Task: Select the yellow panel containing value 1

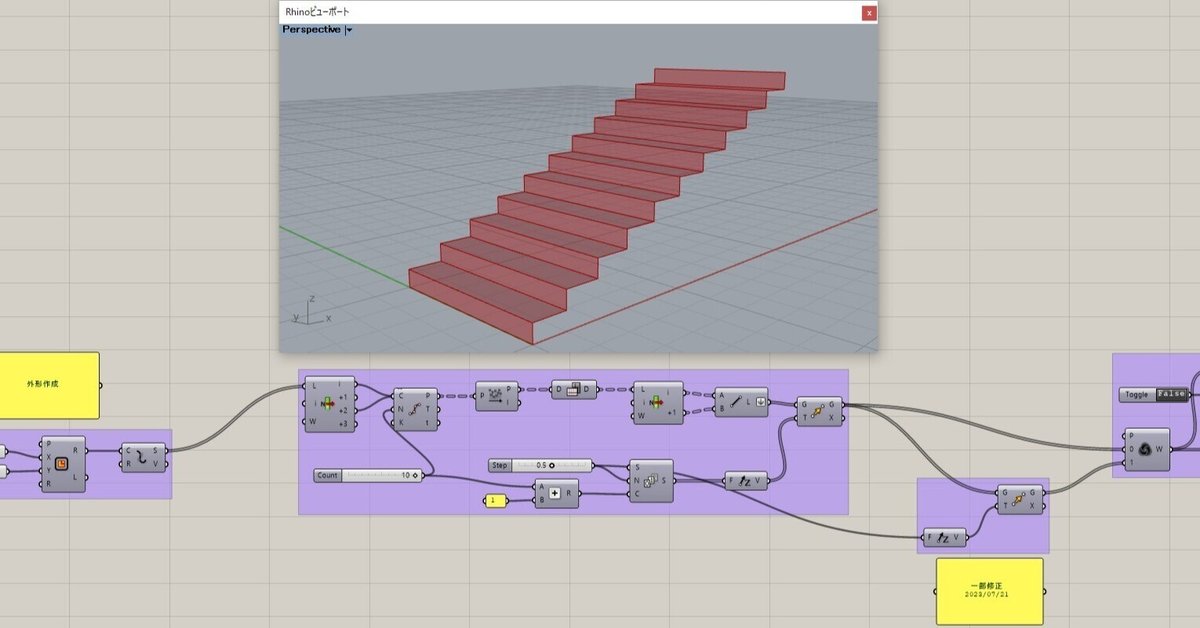Action: (496, 499)
